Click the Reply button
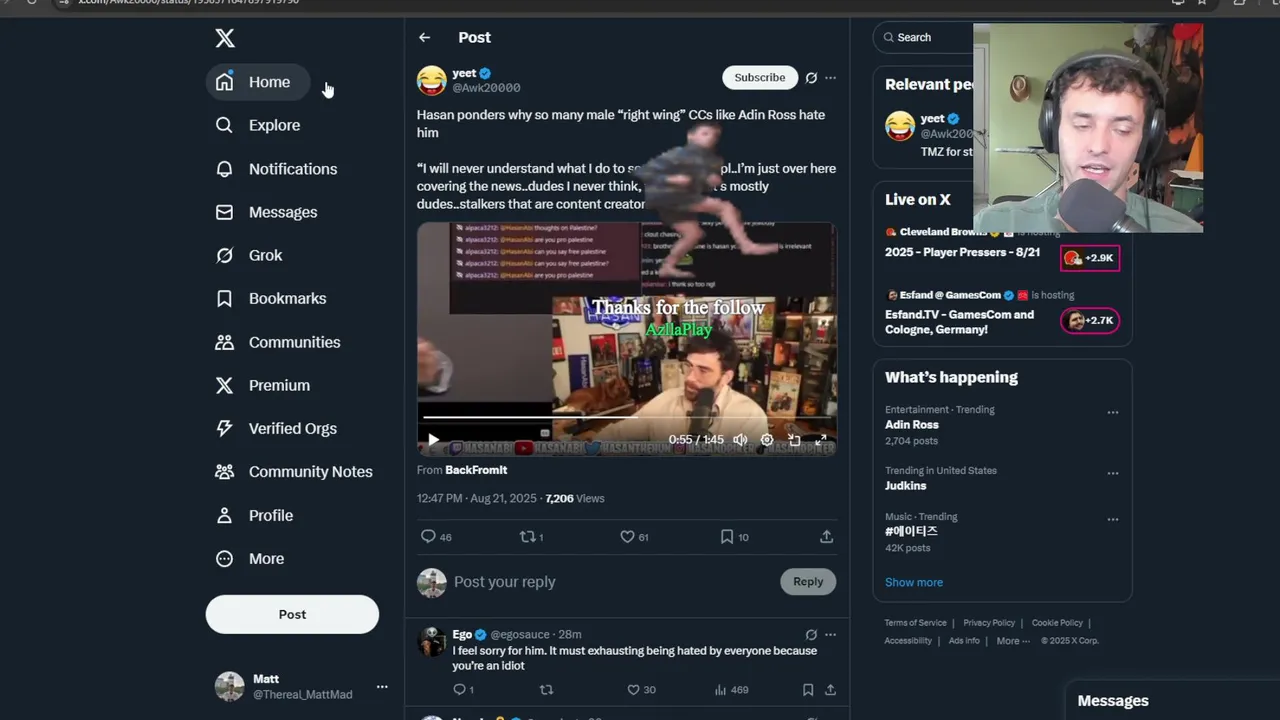Viewport: 1280px width, 720px height. pyautogui.click(x=808, y=581)
